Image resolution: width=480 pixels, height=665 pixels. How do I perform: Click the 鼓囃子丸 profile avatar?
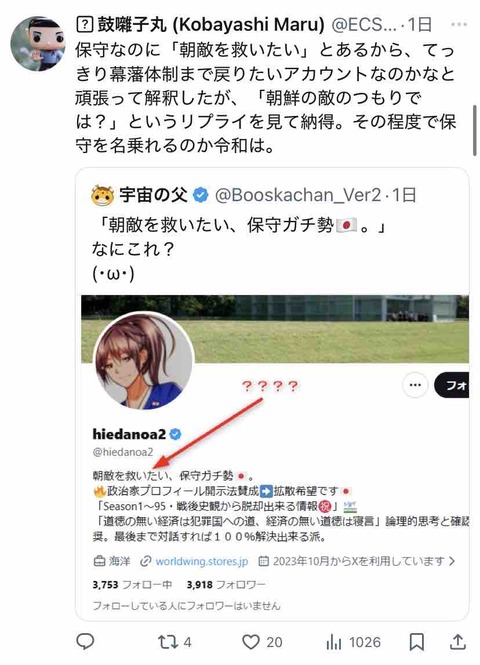pos(37,44)
